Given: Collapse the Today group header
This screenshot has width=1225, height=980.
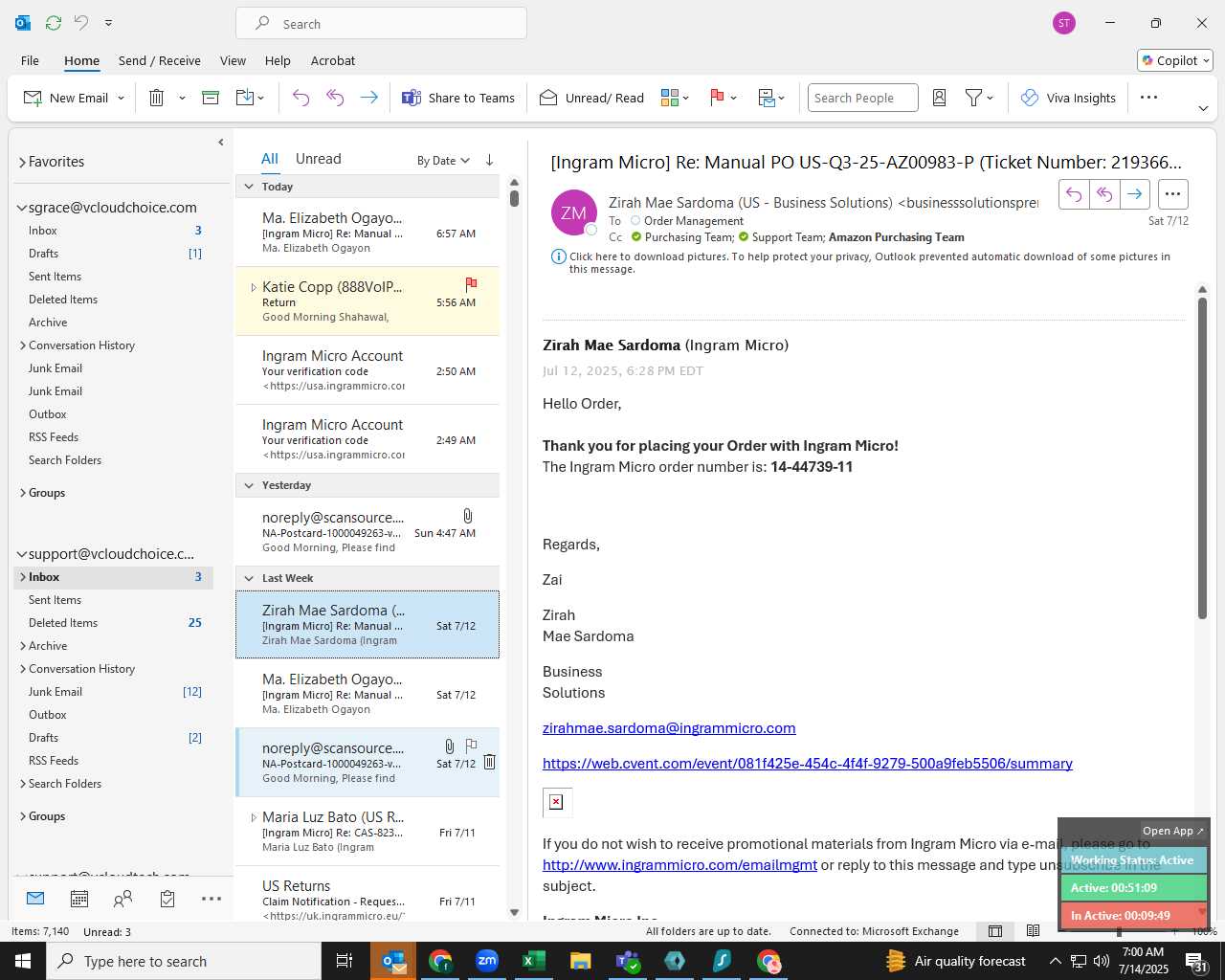Looking at the screenshot, I should pos(249,187).
